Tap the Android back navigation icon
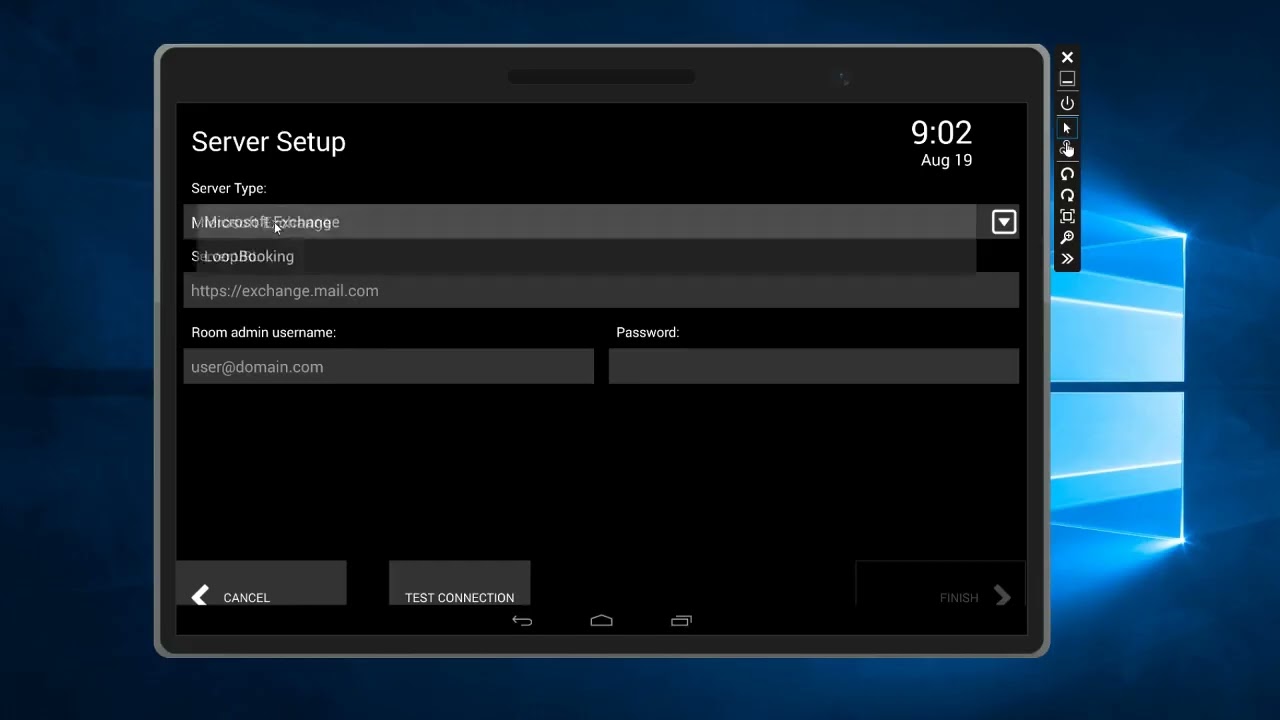Viewport: 1280px width, 720px height. pyautogui.click(x=522, y=621)
